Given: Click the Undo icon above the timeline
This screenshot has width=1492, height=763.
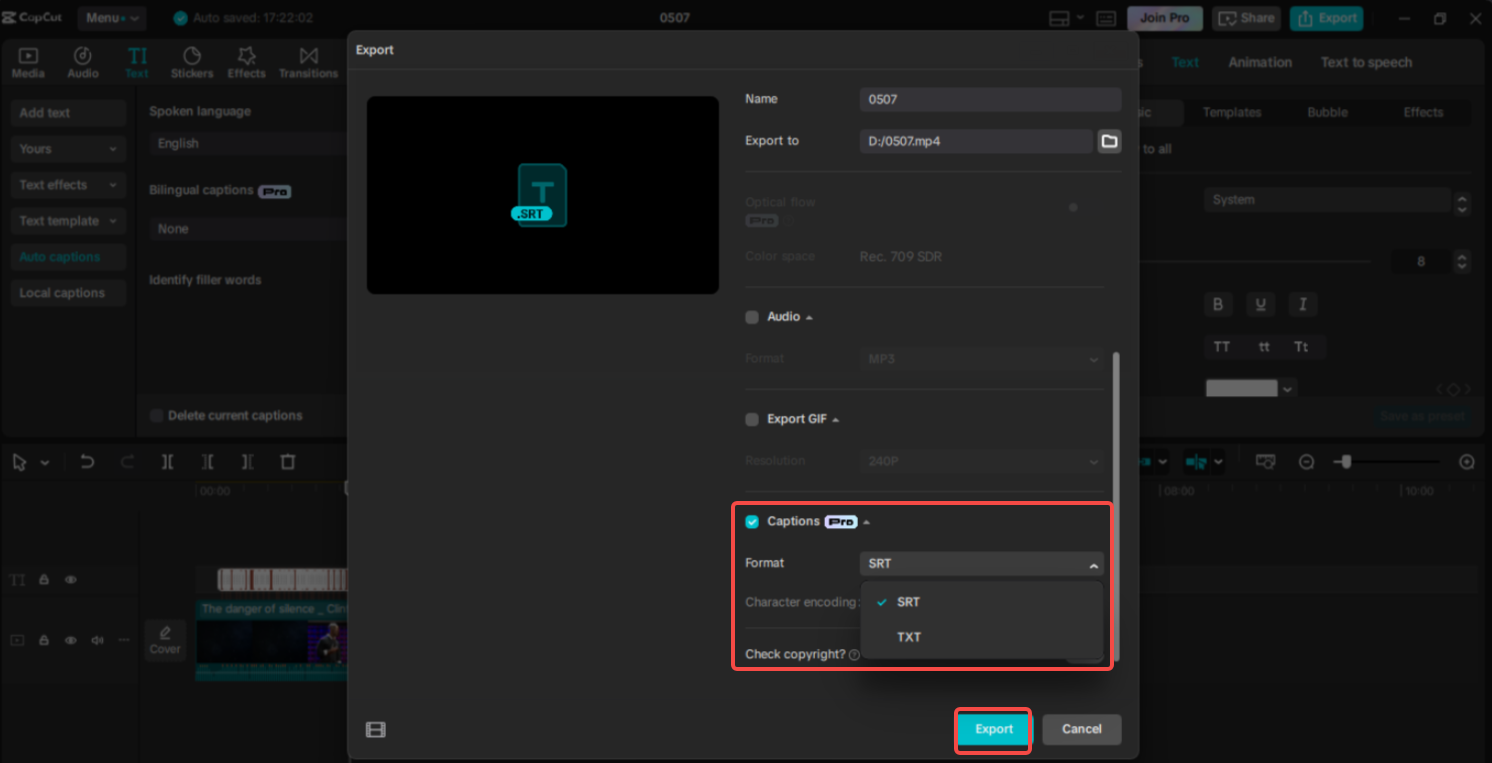Looking at the screenshot, I should tap(87, 461).
